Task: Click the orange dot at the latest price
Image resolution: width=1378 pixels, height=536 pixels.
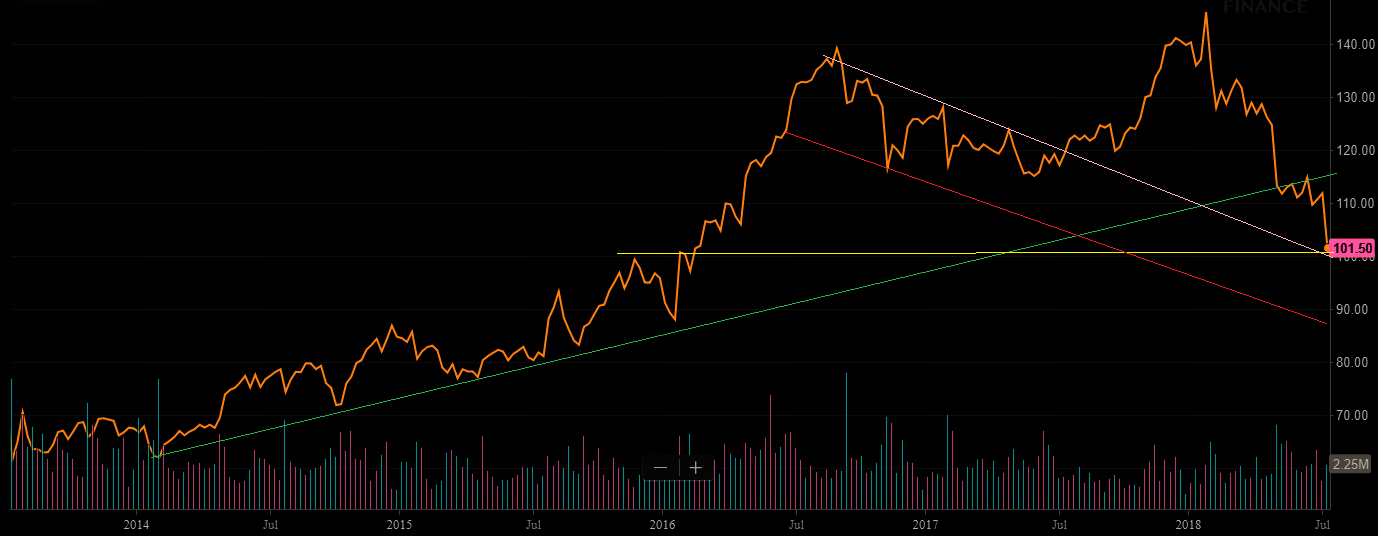Action: click(x=1327, y=248)
